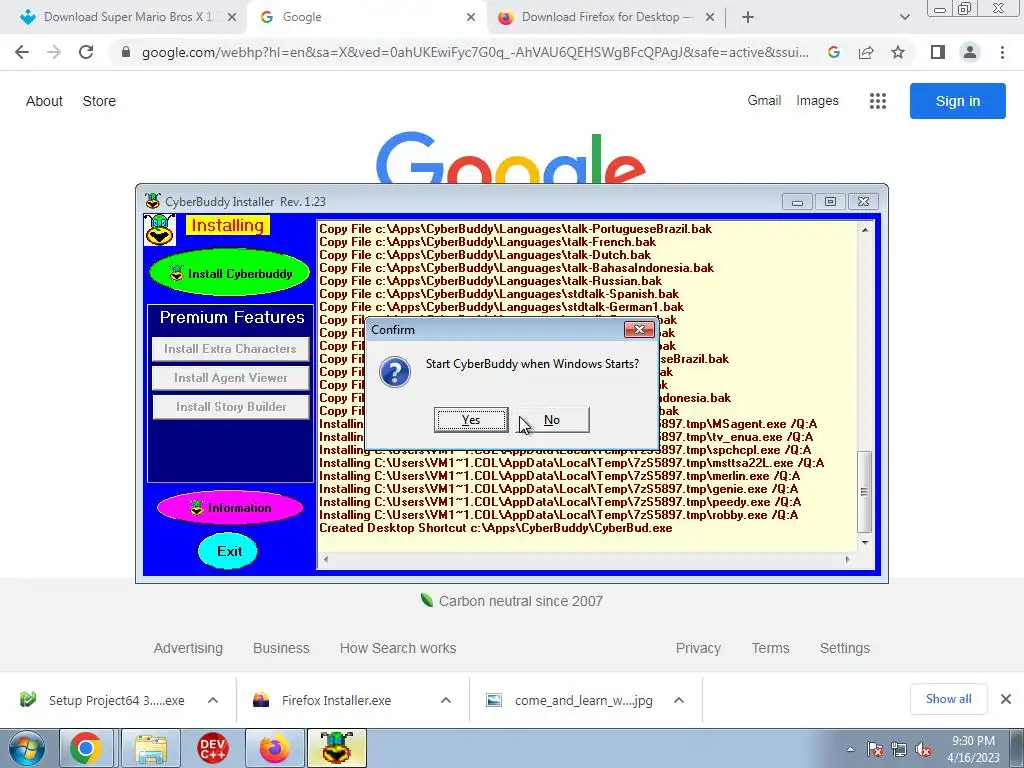The image size is (1024, 768).
Task: Click the Install Cyberbuddy green button
Action: click(x=230, y=274)
